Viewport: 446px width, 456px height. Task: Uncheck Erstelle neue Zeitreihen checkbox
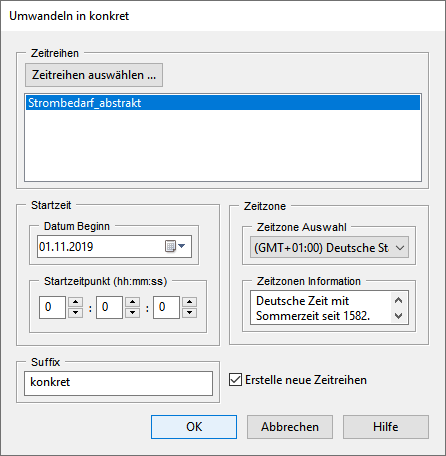click(235, 380)
